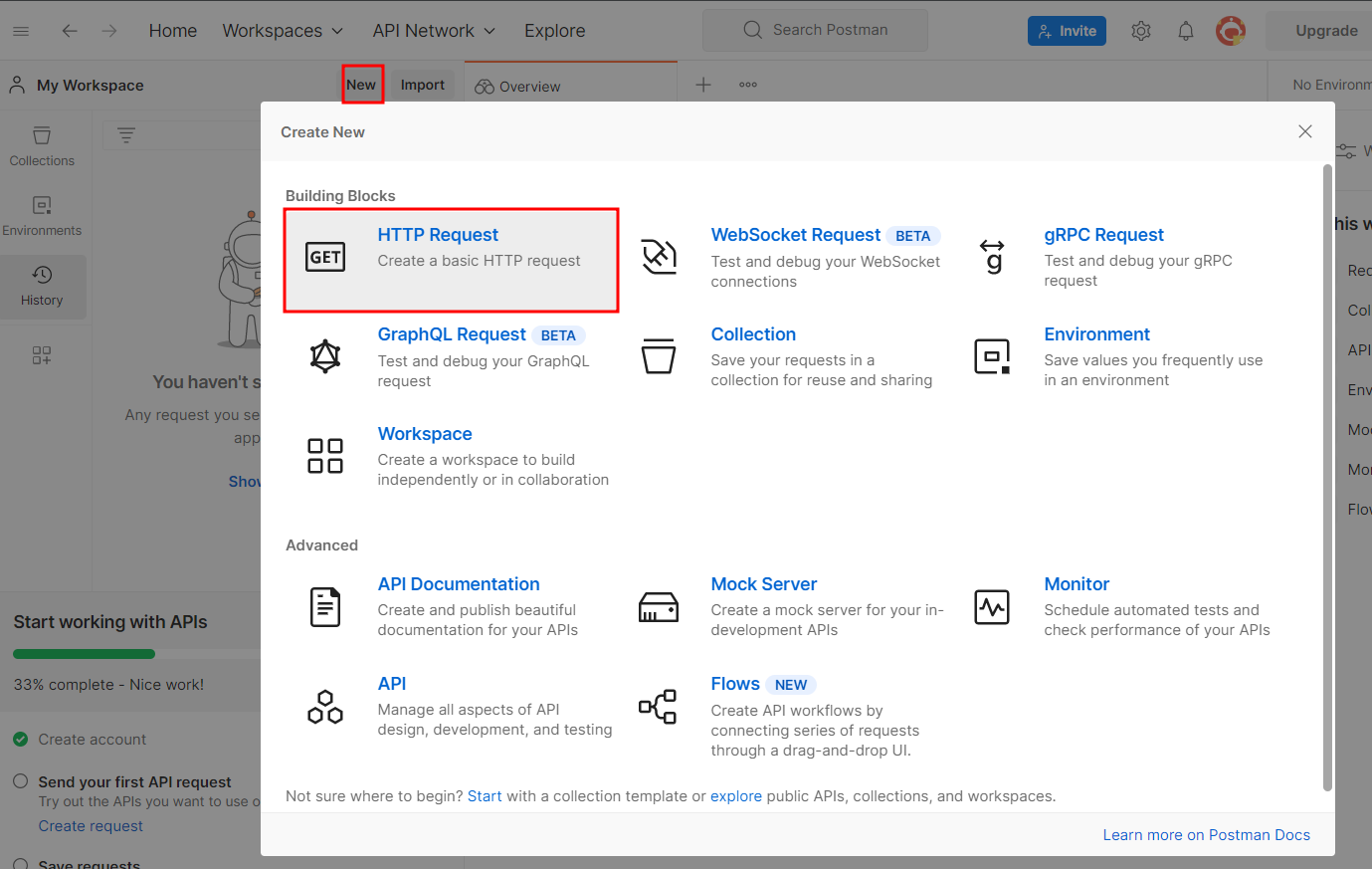Click the explore public APIs link
This screenshot has width=1372, height=869.
point(736,796)
